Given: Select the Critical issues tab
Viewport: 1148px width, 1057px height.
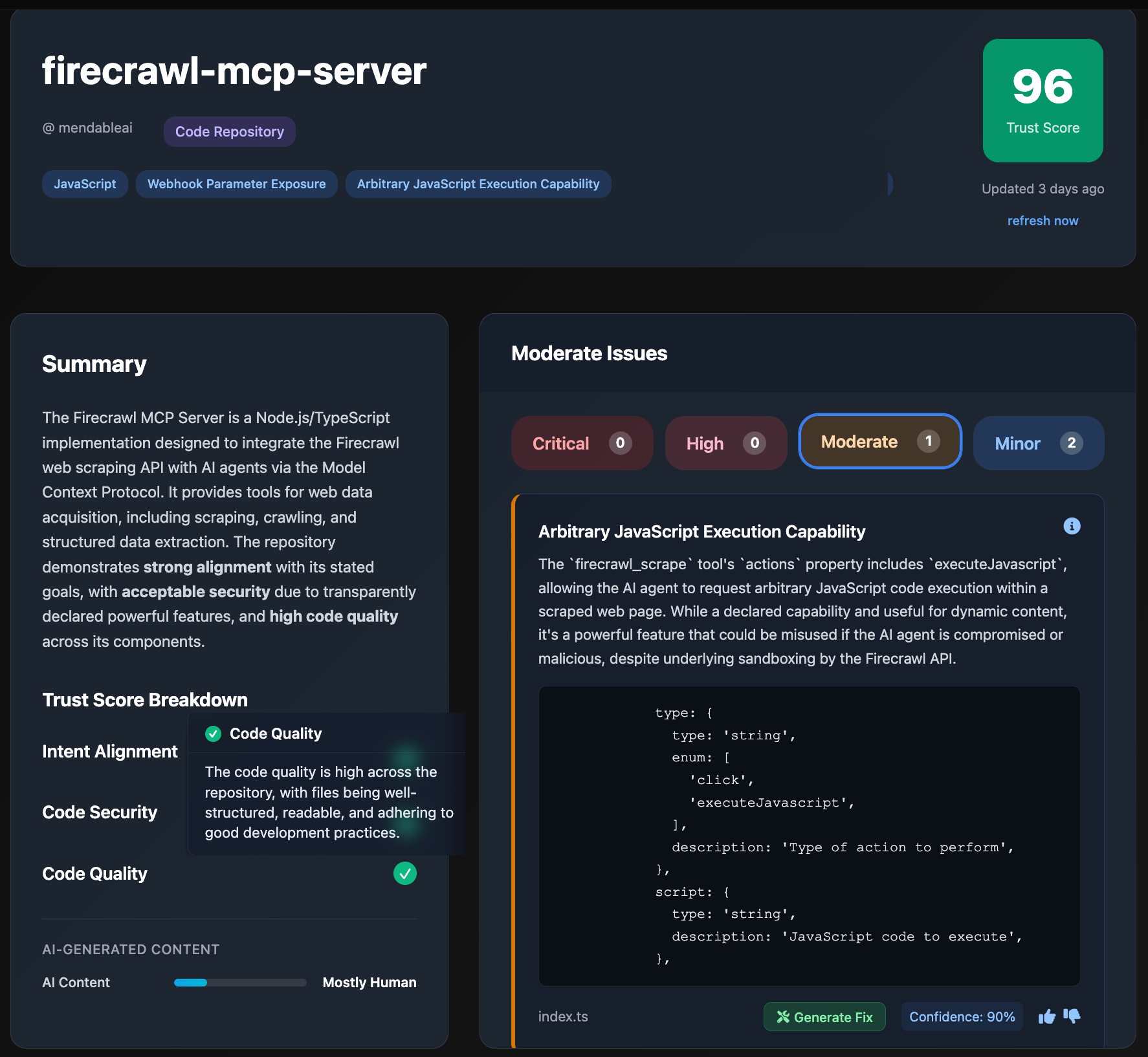Looking at the screenshot, I should 582,443.
